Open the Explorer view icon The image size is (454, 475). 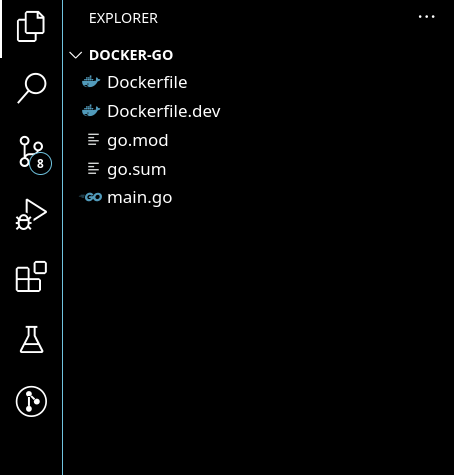click(31, 26)
